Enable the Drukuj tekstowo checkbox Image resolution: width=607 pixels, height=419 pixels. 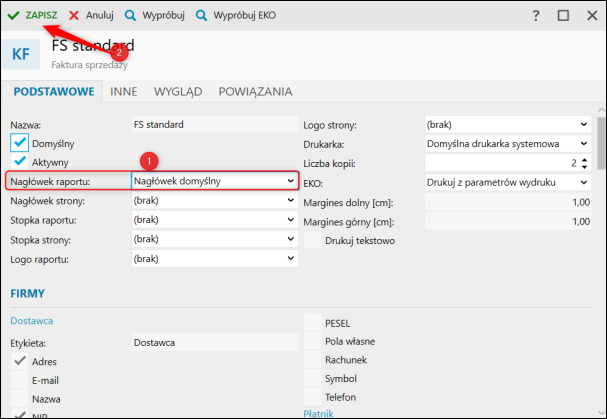pyautogui.click(x=312, y=240)
